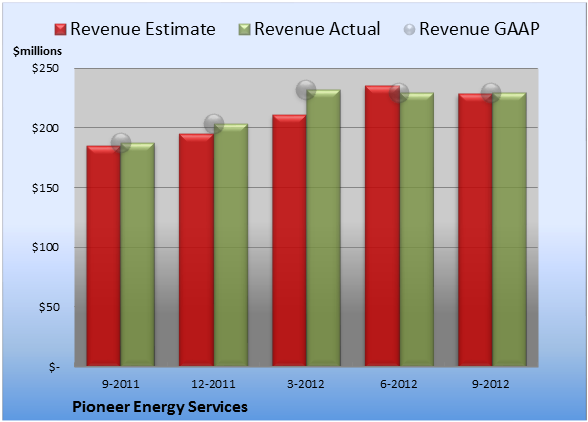Click the '3-2012' x-axis label
This screenshot has height=422, width=588.
point(306,384)
